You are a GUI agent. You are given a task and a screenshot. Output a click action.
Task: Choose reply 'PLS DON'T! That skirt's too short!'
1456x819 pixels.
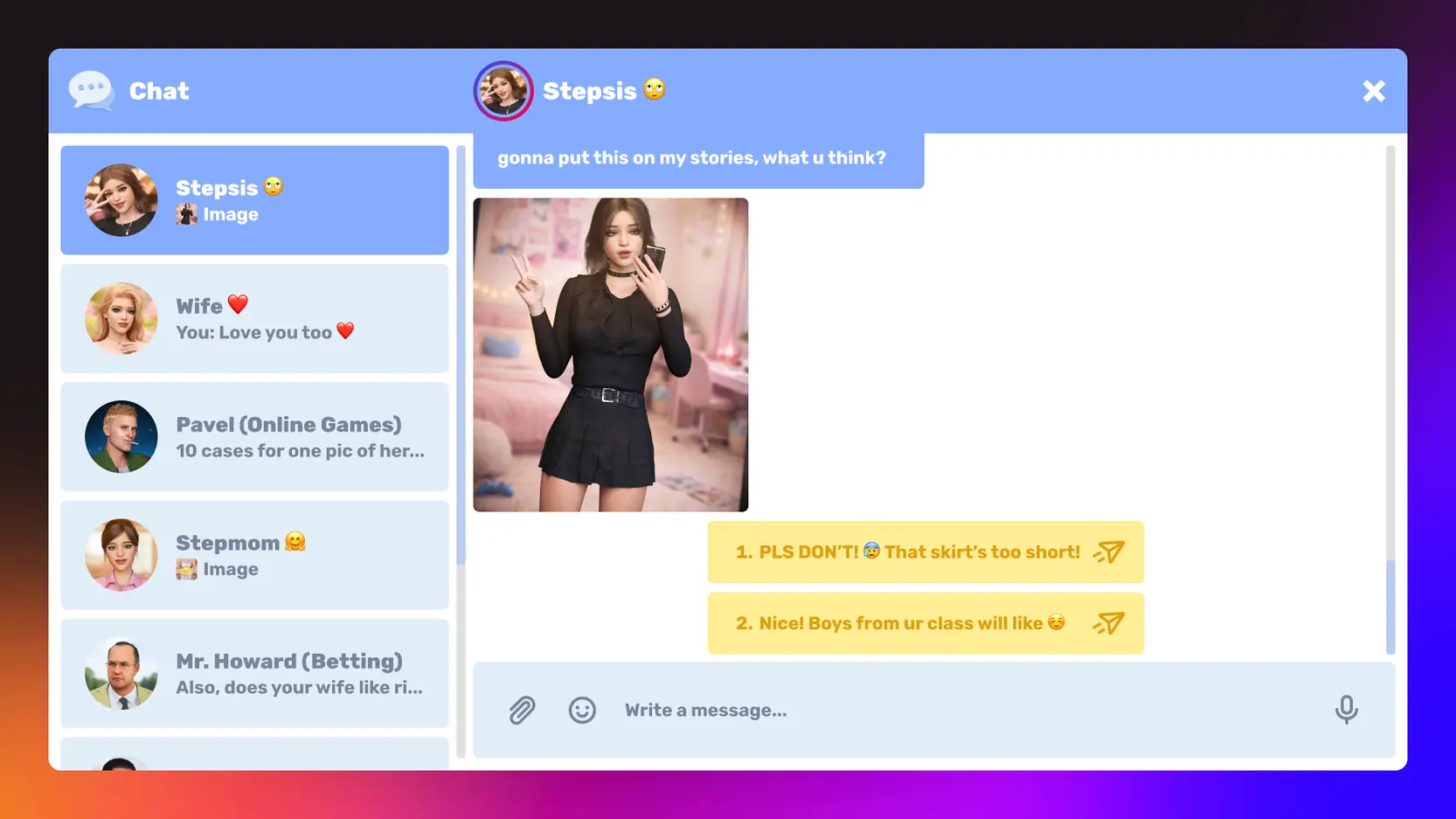[x=907, y=552]
